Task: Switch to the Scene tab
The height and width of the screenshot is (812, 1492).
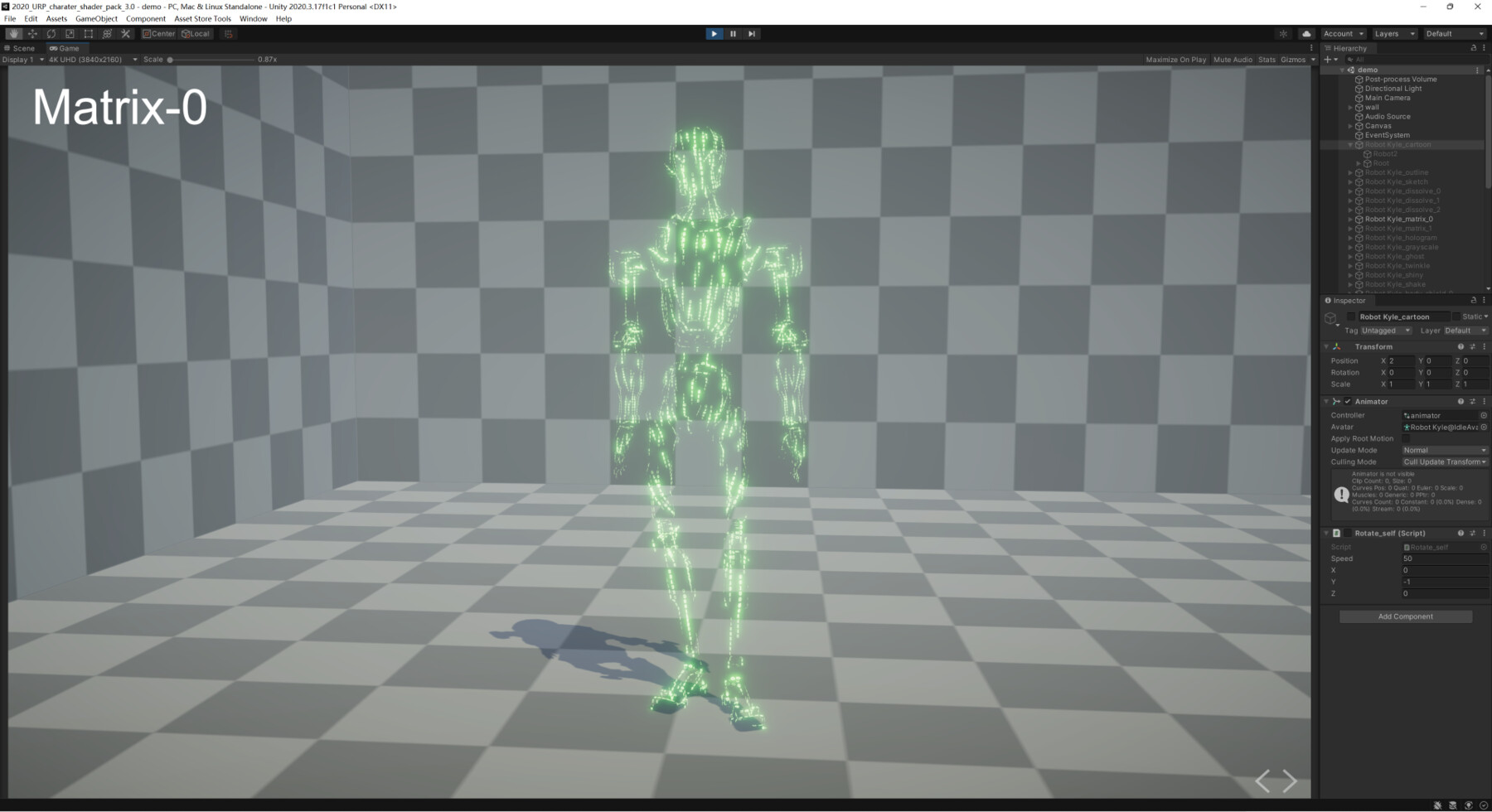Action: [20, 48]
